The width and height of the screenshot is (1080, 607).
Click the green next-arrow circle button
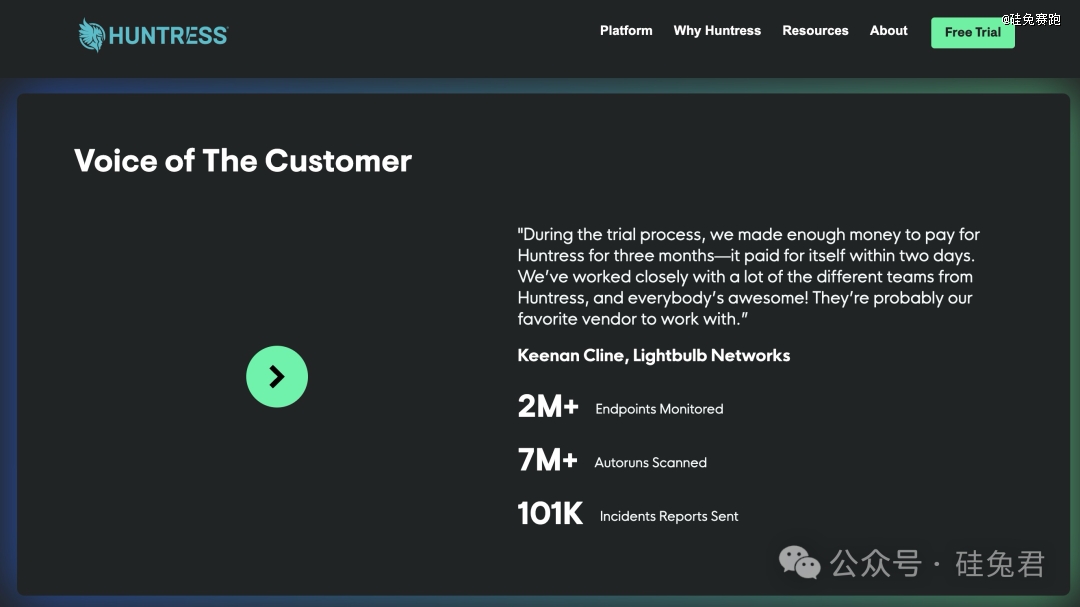coord(277,377)
